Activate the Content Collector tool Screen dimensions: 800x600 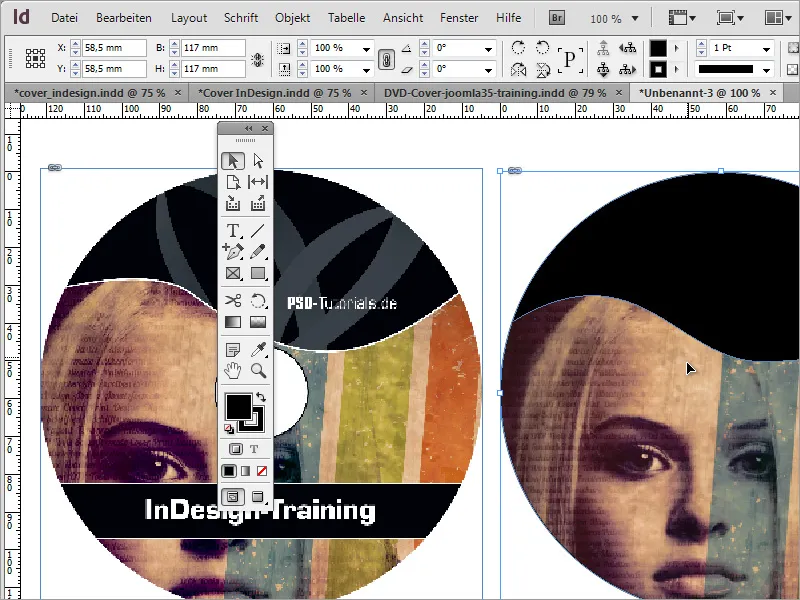point(233,204)
